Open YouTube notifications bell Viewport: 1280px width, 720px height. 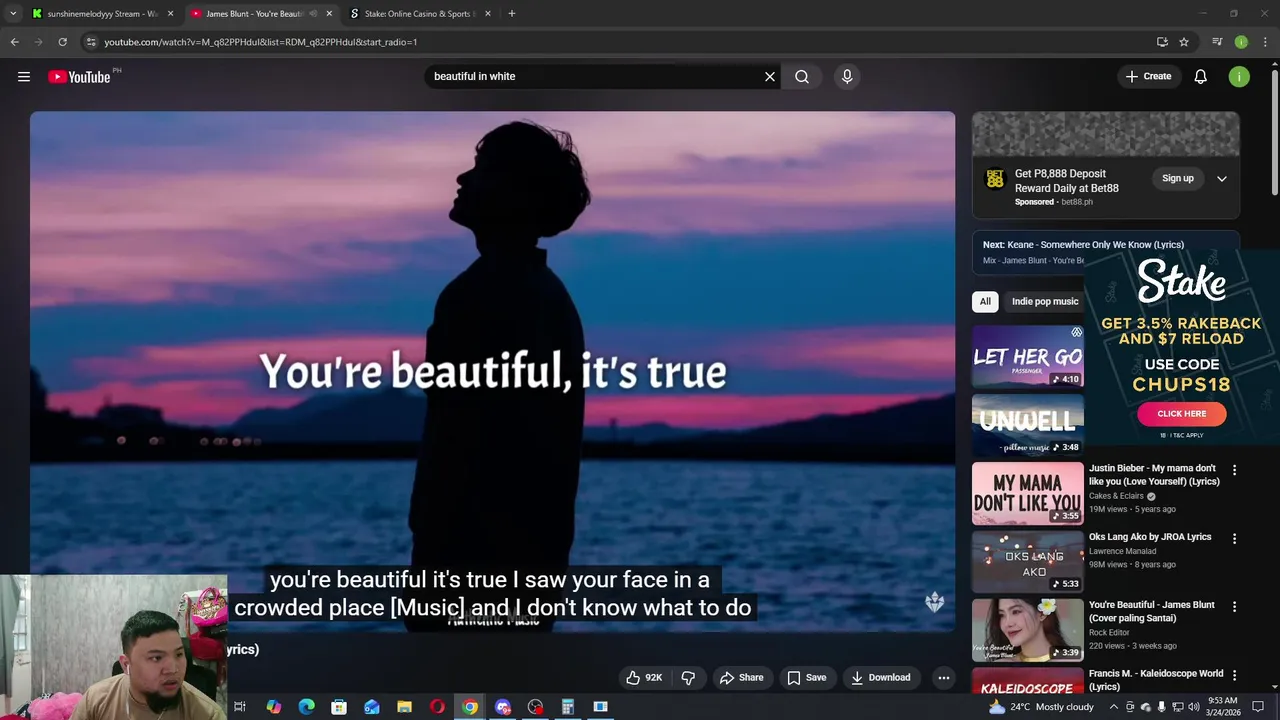coord(1201,76)
